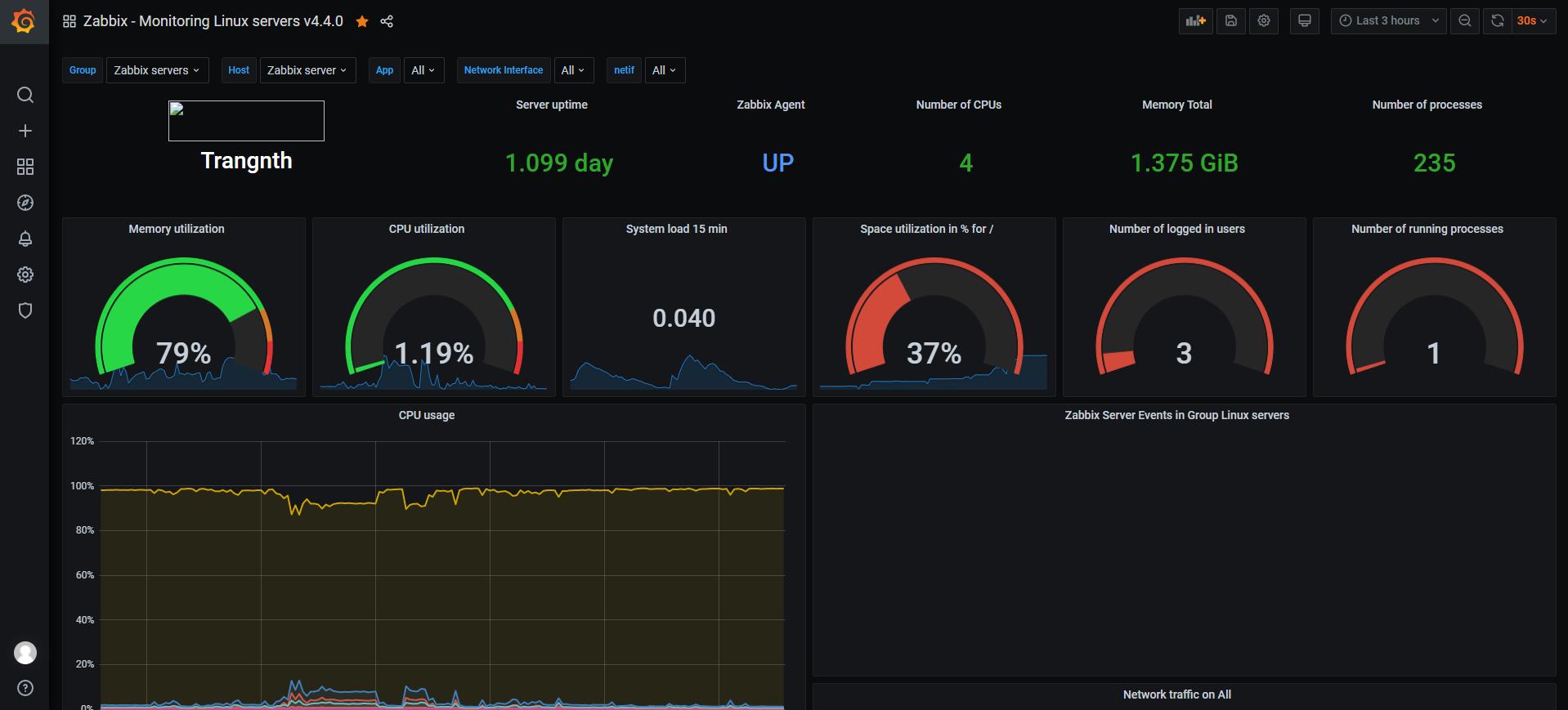The height and width of the screenshot is (710, 1568).
Task: Click the Refresh dashboard icon
Action: [x=1497, y=21]
